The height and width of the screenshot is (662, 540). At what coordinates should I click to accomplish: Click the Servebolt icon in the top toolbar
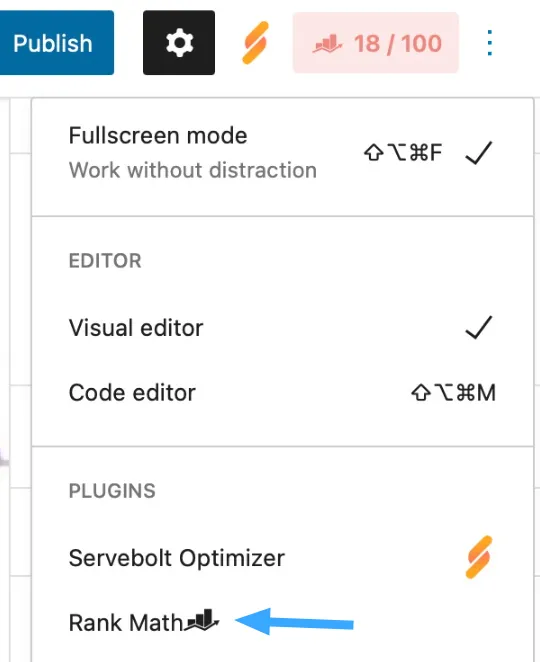point(255,43)
